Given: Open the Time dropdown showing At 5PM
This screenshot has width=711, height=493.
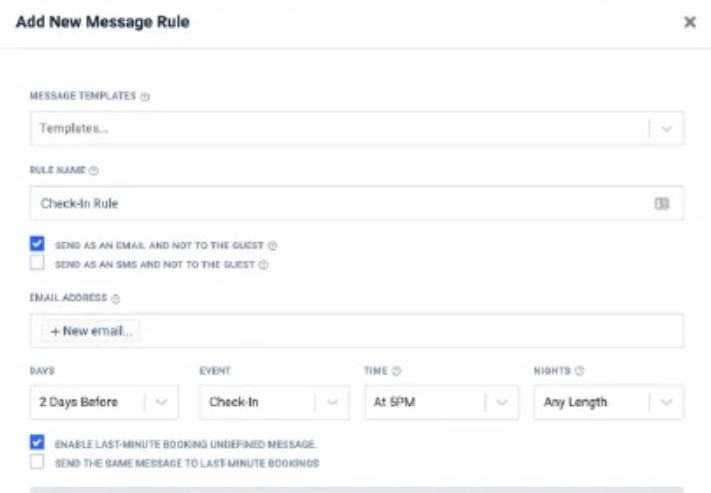Looking at the screenshot, I should (442, 402).
